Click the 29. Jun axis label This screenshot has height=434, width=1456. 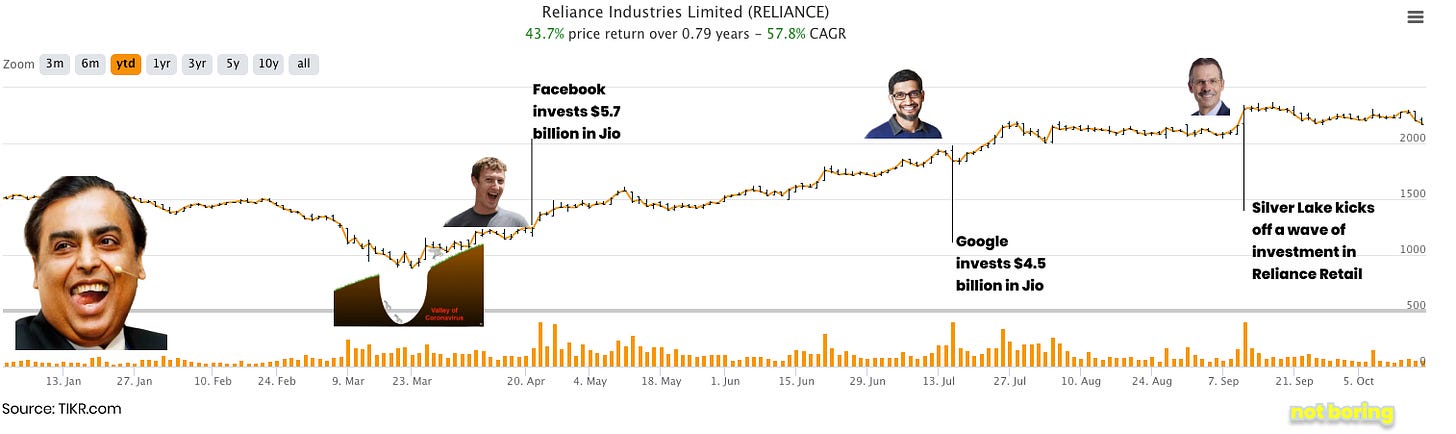coord(868,381)
